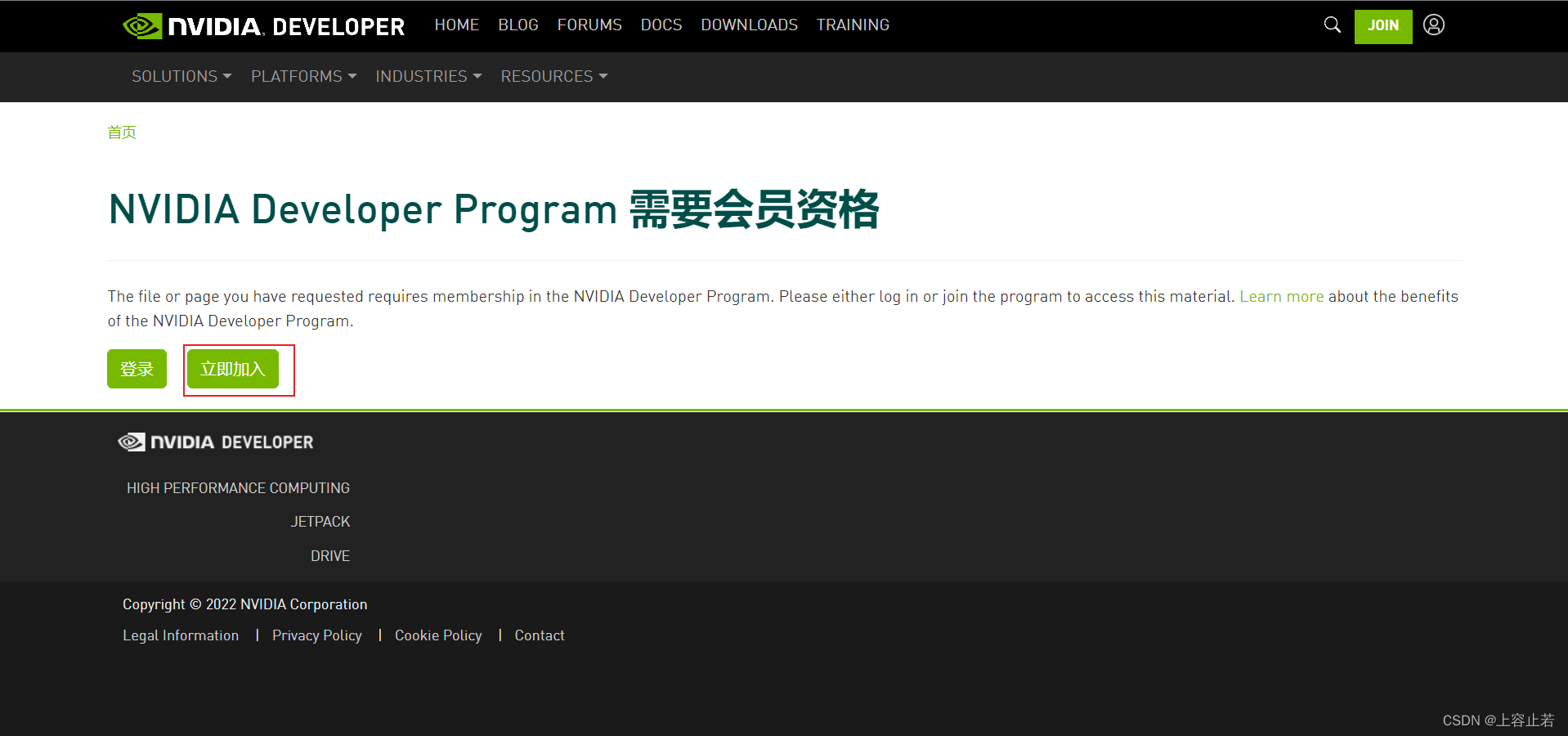Open the FORUMS page

coord(589,25)
